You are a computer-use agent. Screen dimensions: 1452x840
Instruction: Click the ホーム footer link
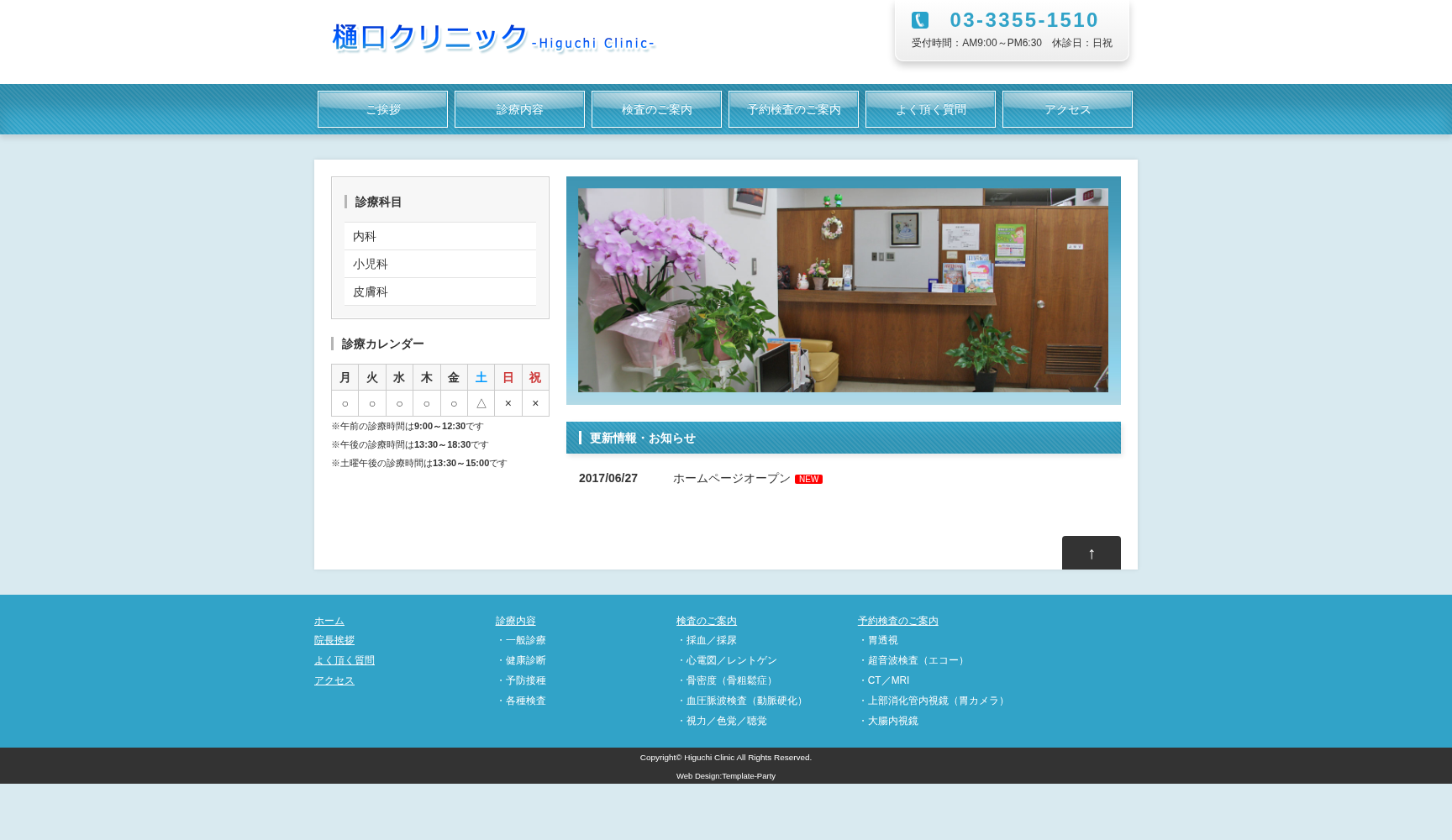pyautogui.click(x=329, y=621)
